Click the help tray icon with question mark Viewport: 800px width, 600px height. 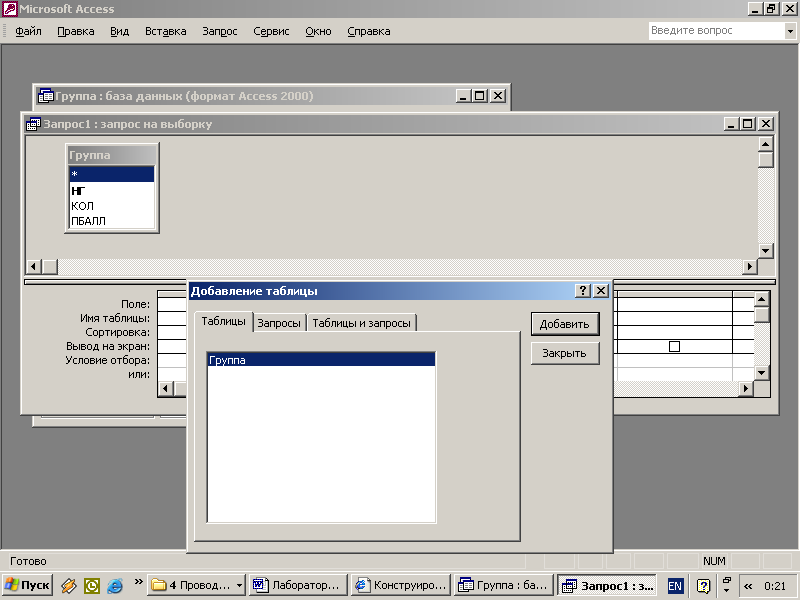click(x=703, y=586)
